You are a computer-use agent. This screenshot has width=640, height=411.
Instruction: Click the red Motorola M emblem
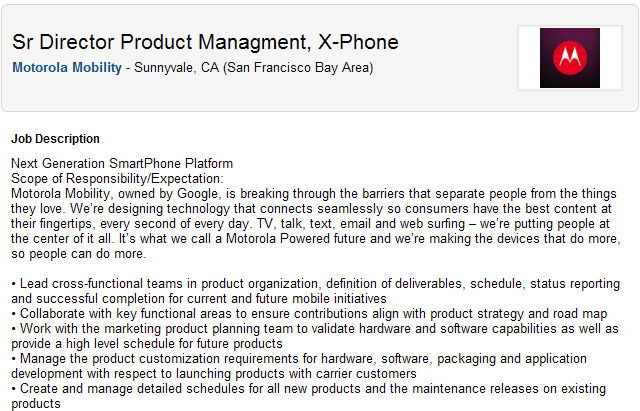pyautogui.click(x=570, y=58)
